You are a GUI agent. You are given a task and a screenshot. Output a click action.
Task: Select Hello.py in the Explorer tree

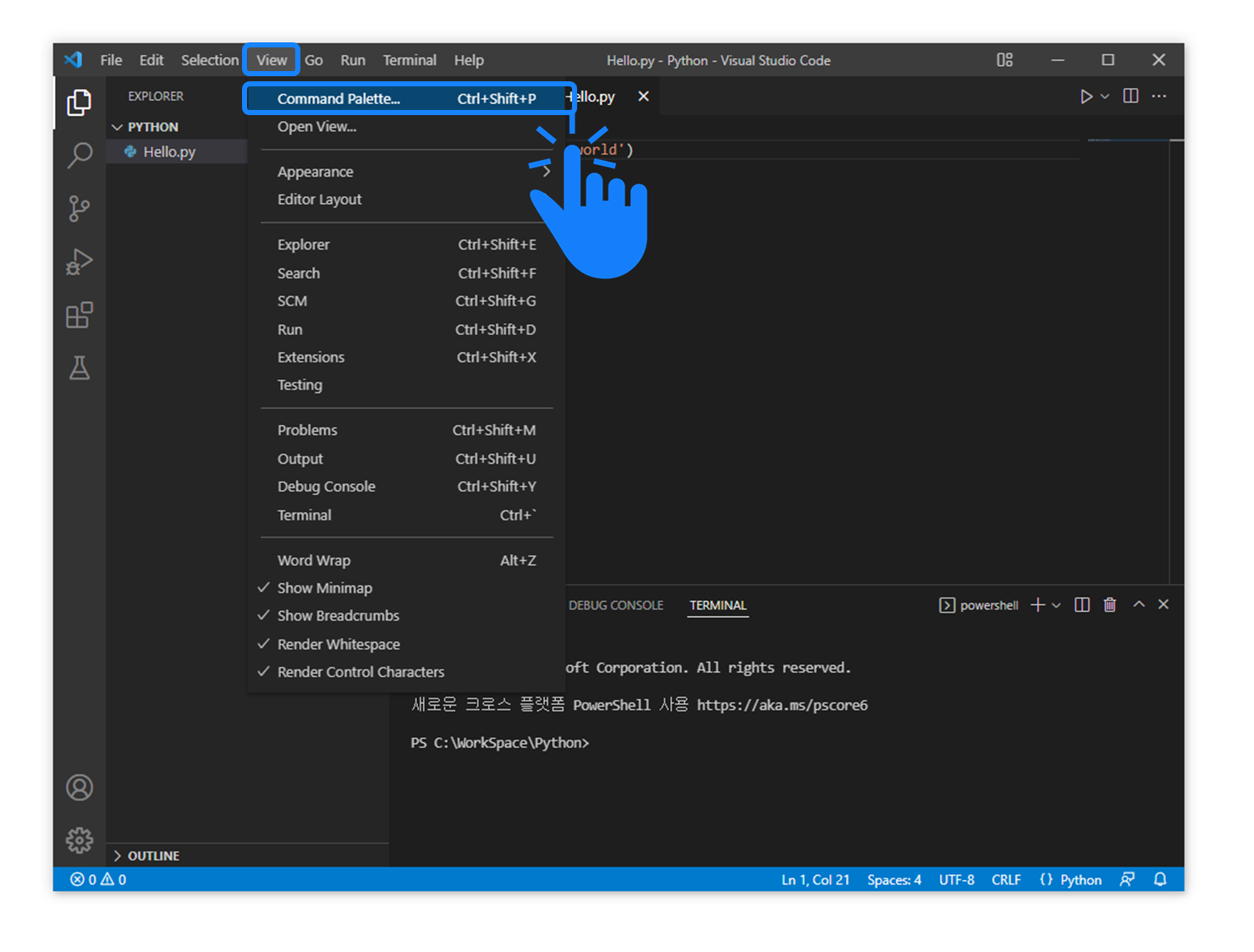177,151
